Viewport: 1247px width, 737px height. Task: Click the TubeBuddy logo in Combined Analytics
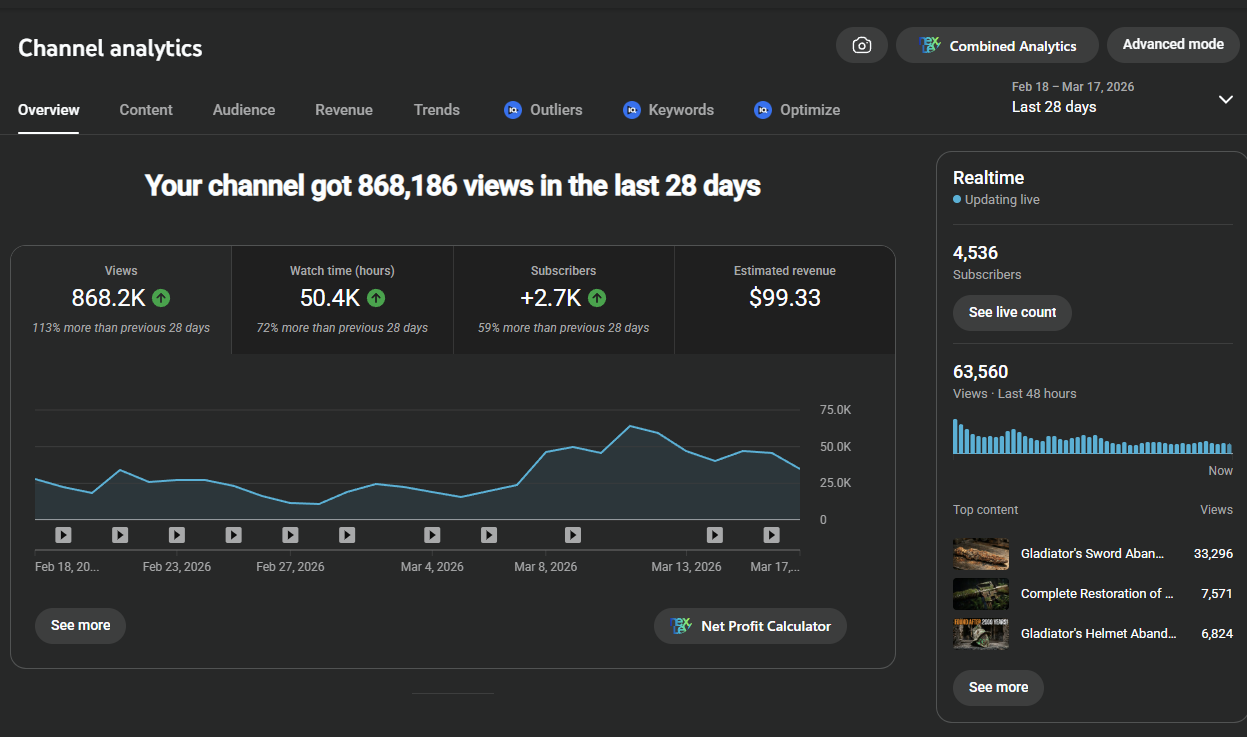930,46
